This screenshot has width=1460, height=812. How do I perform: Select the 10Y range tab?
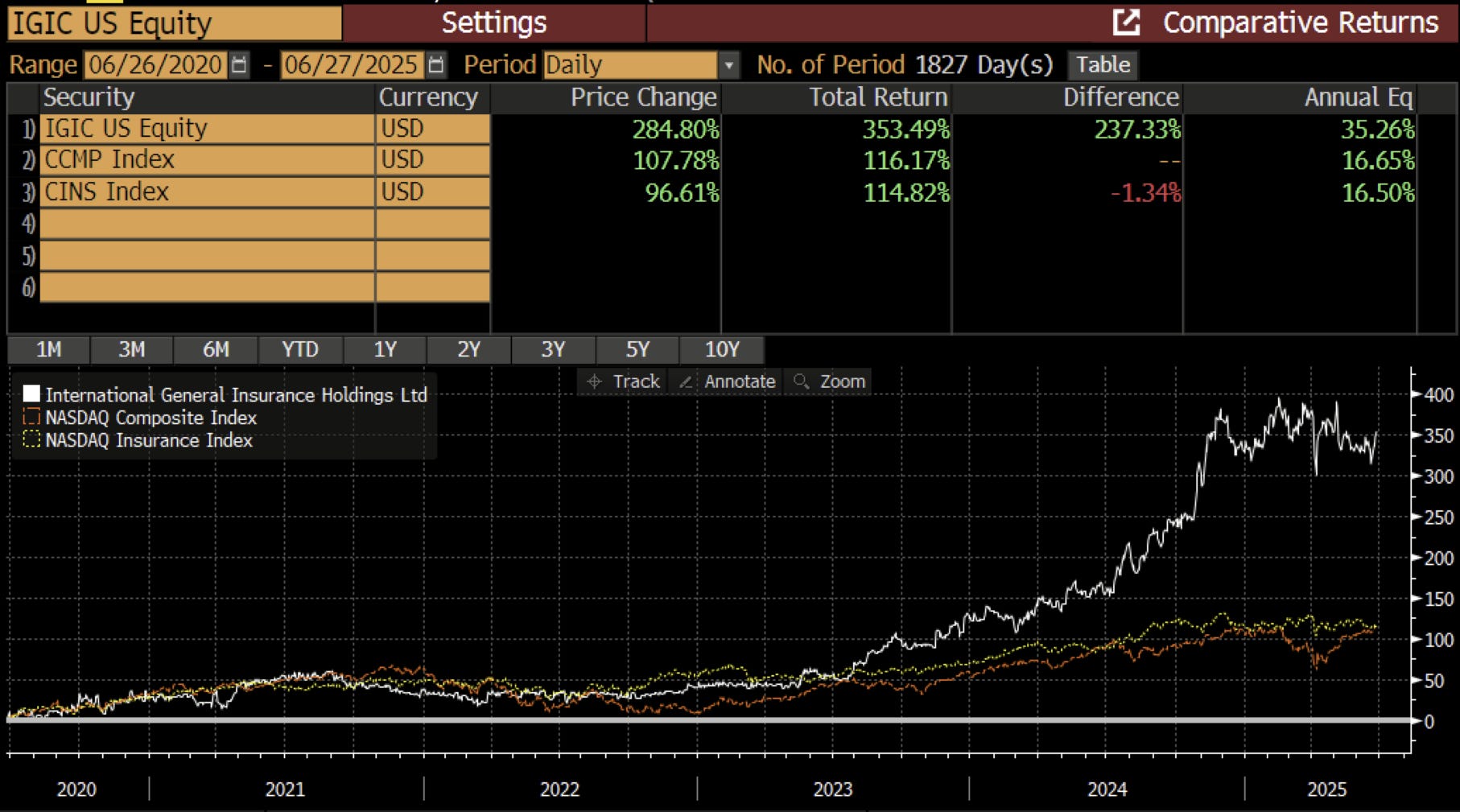(x=722, y=350)
